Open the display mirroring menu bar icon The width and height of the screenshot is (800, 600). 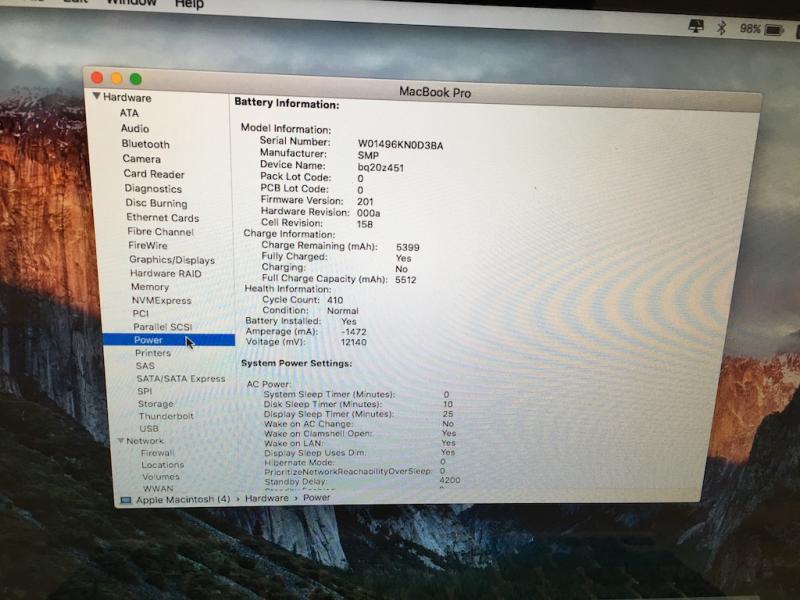(x=696, y=26)
